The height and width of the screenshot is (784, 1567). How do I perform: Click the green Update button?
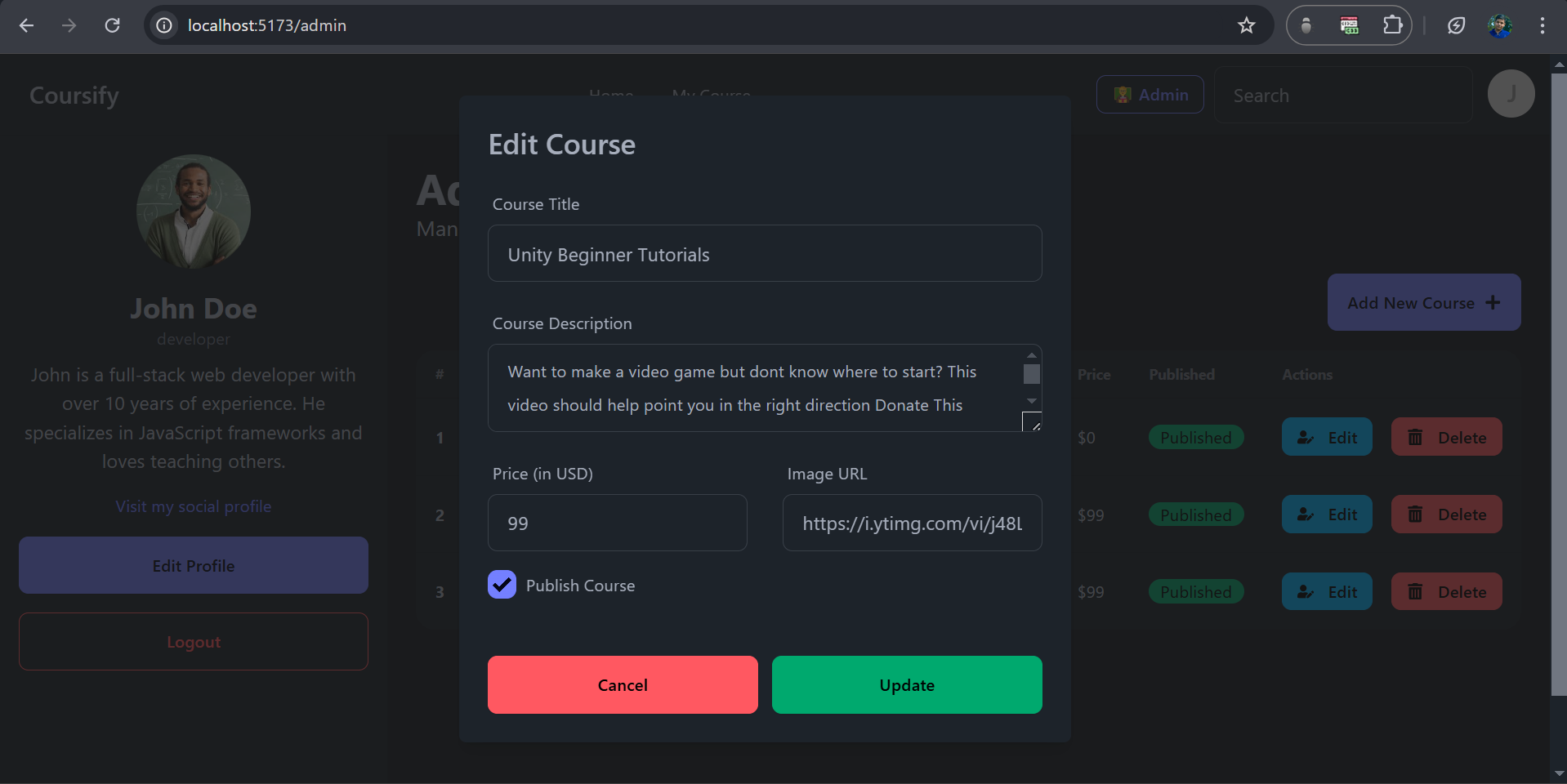(x=907, y=684)
